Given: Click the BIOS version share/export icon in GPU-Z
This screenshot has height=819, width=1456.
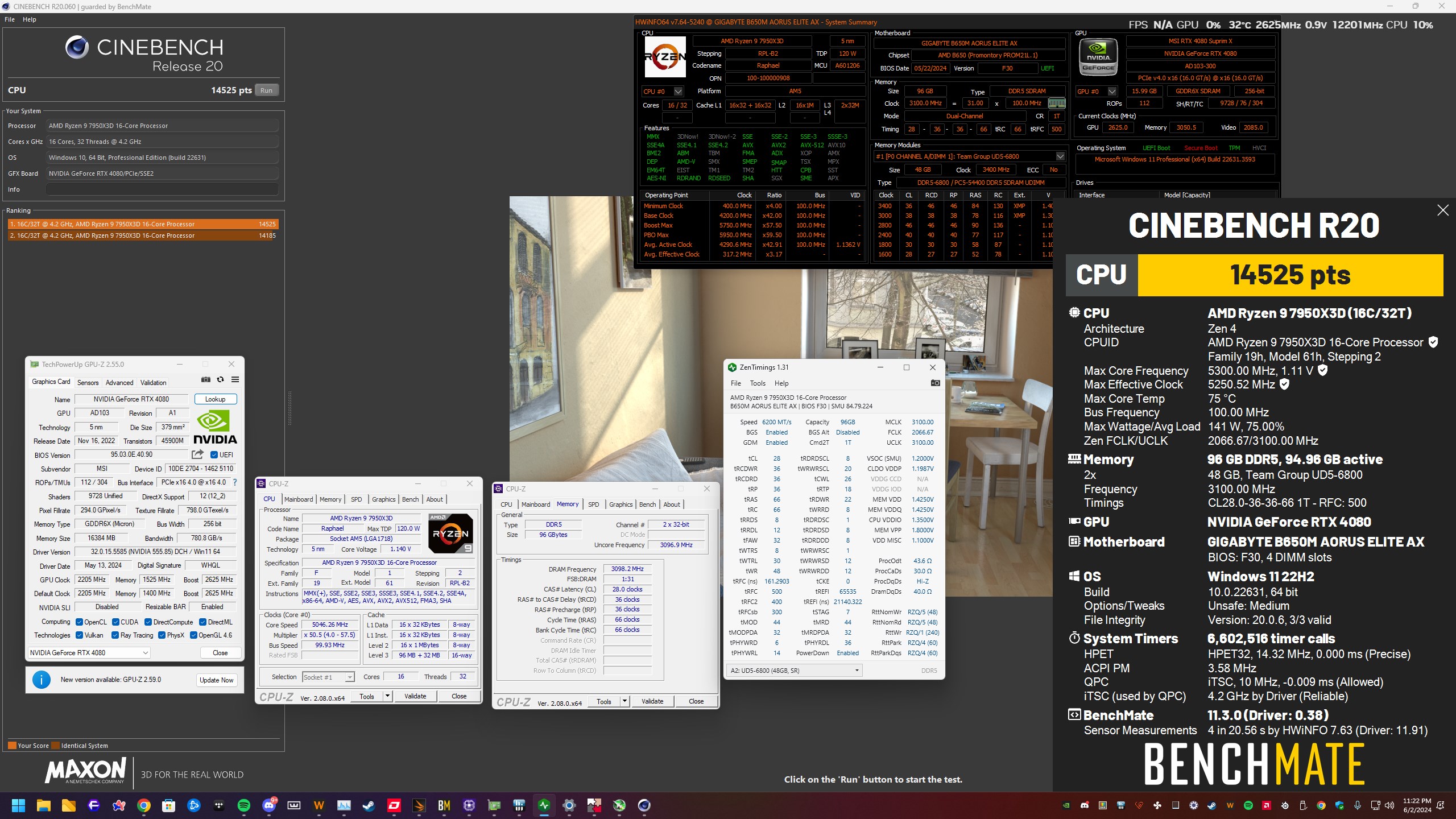Looking at the screenshot, I should pos(197,454).
